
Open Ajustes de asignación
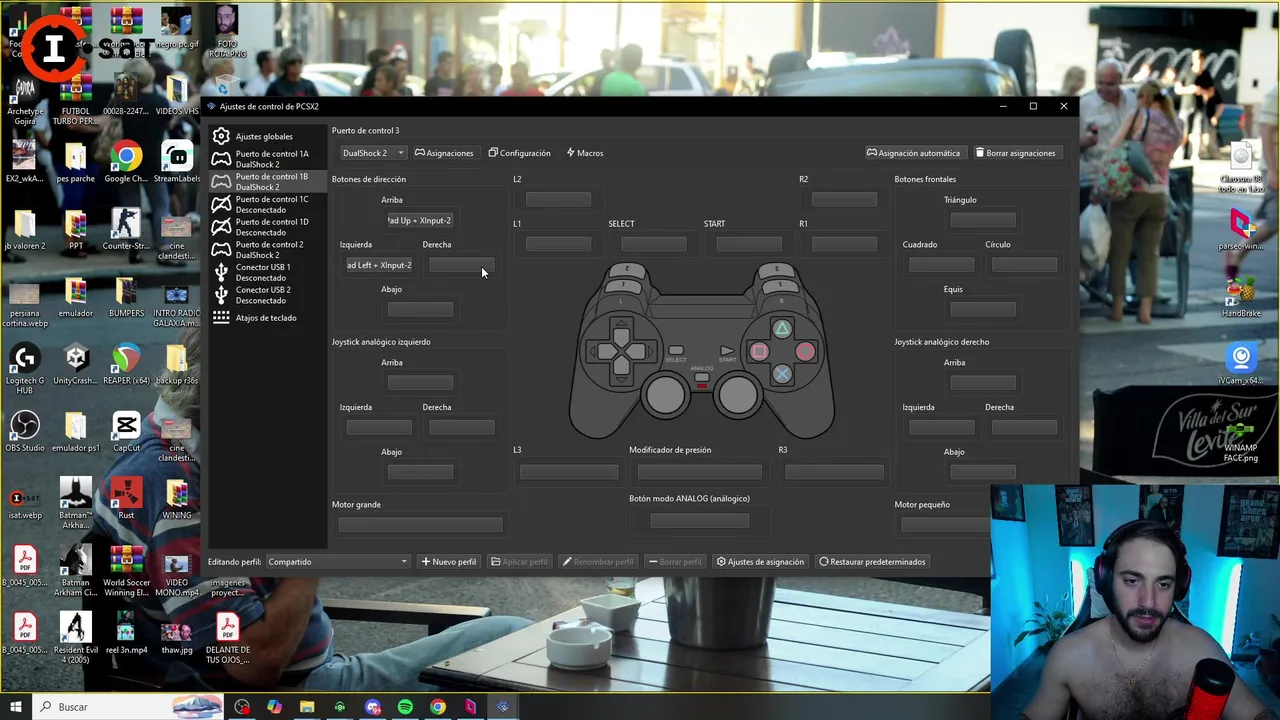[x=760, y=562]
